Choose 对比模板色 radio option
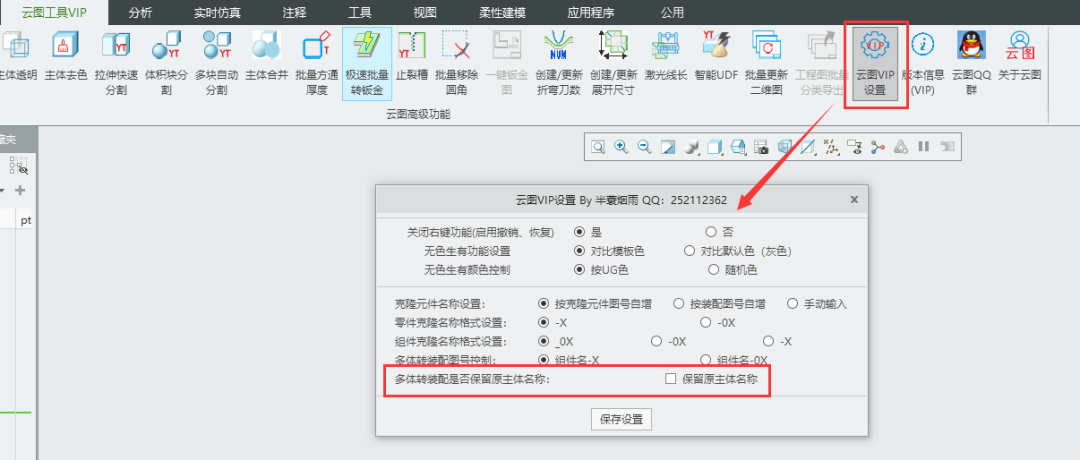Viewport: 1080px width, 460px height. tap(579, 251)
